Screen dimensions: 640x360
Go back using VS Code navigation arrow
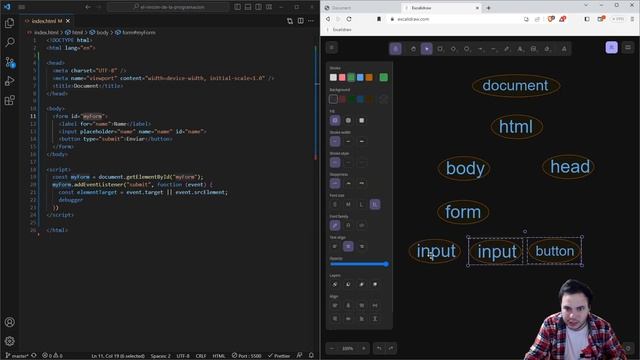88,7
